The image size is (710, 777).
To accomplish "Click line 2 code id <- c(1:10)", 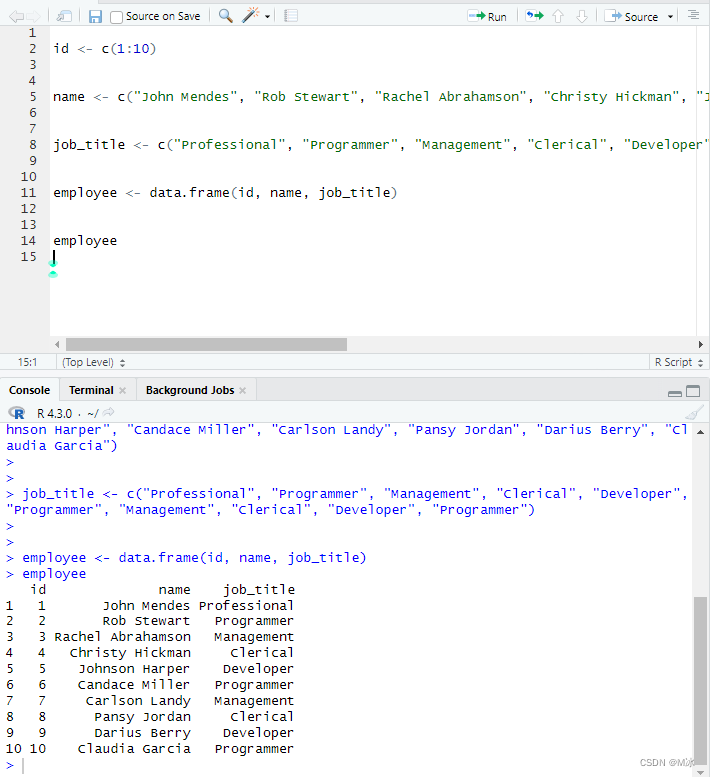I will [x=105, y=49].
